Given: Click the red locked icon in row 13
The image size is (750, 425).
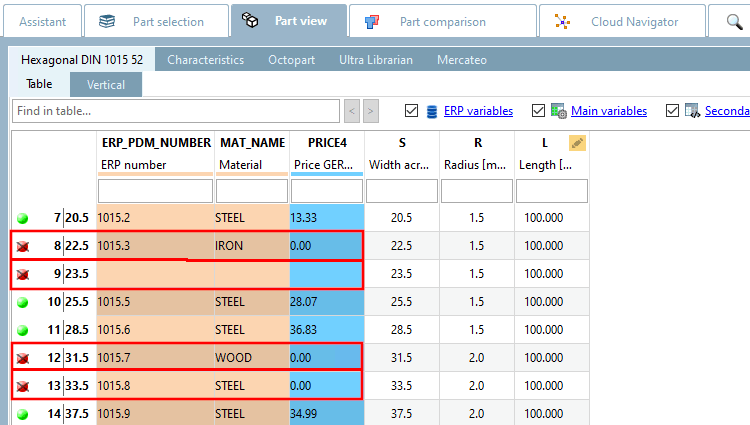Looking at the screenshot, I should tap(23, 386).
